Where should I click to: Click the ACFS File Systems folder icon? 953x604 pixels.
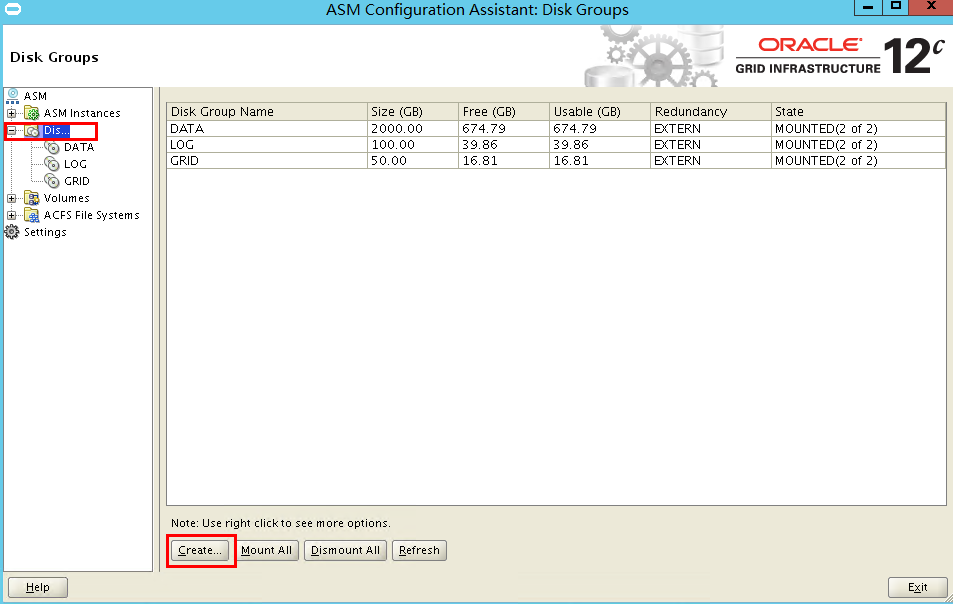[32, 215]
